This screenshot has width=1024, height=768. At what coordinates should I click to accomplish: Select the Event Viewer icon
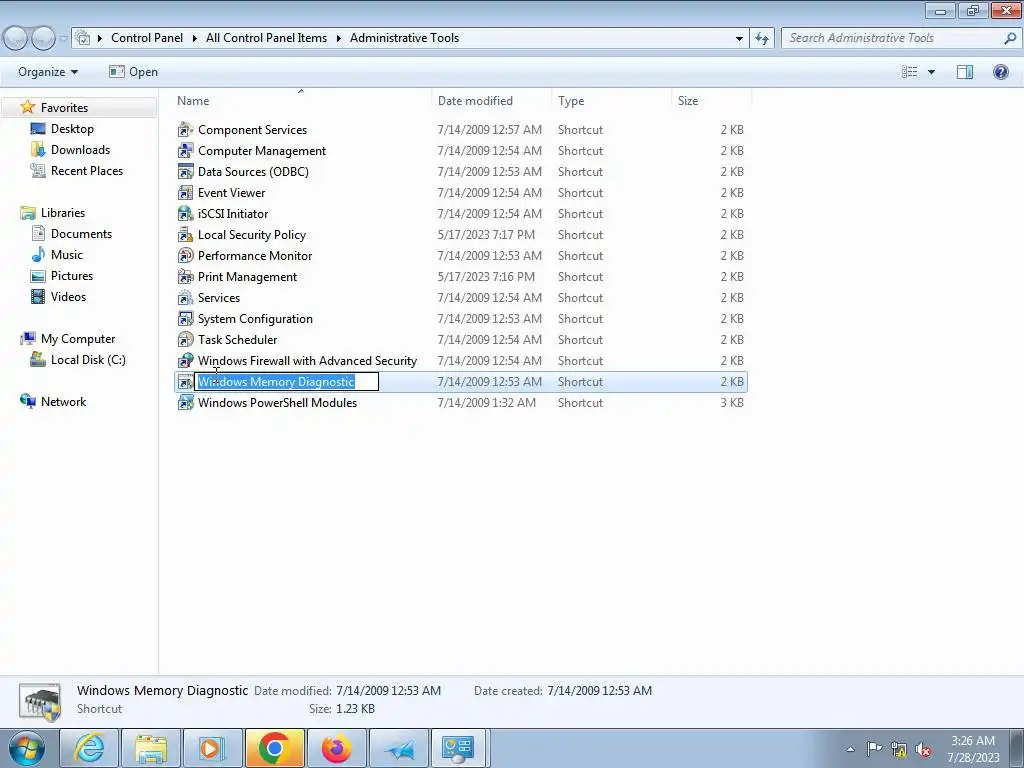pos(185,193)
